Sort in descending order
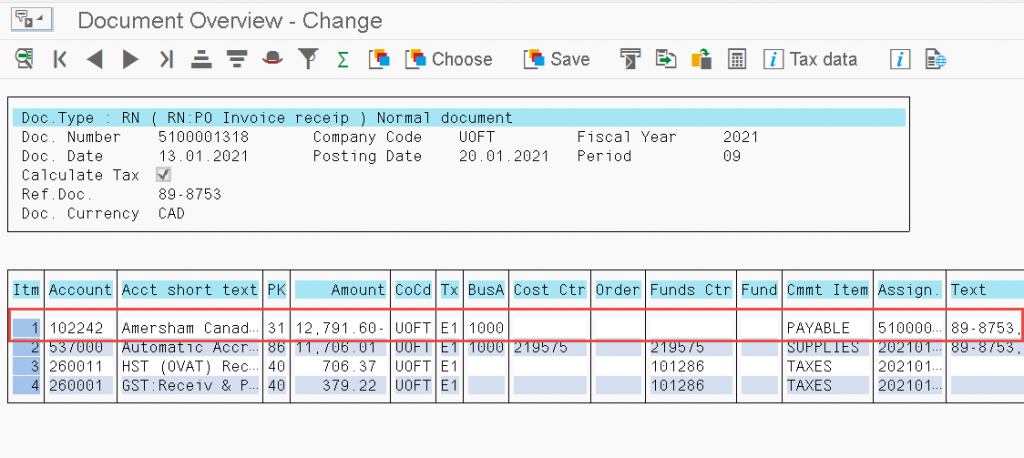Image resolution: width=1024 pixels, height=458 pixels. click(x=236, y=59)
